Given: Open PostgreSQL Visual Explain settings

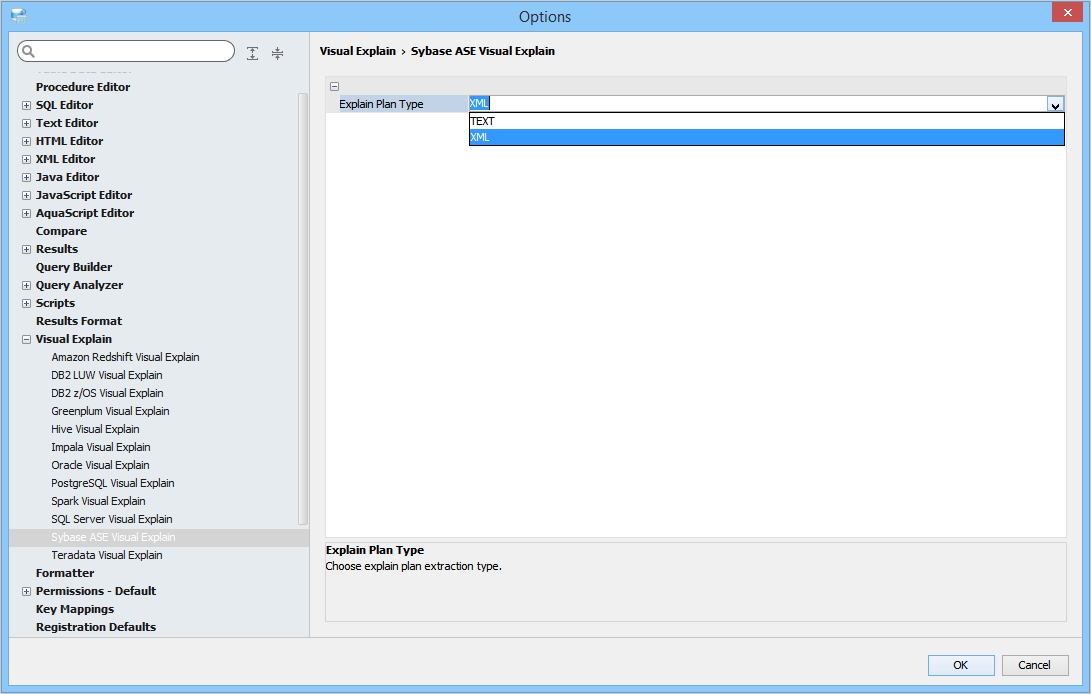Looking at the screenshot, I should 113,484.
